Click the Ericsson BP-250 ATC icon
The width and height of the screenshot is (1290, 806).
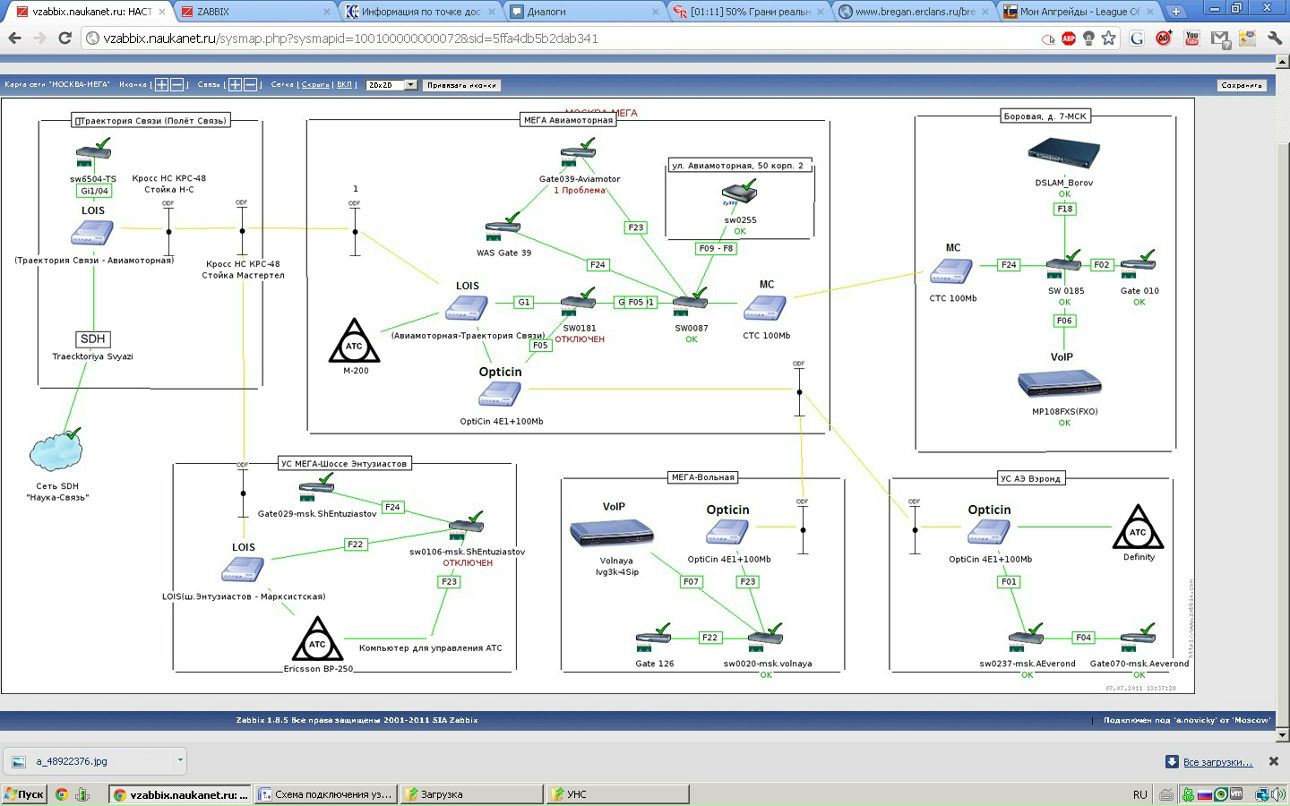pyautogui.click(x=318, y=640)
